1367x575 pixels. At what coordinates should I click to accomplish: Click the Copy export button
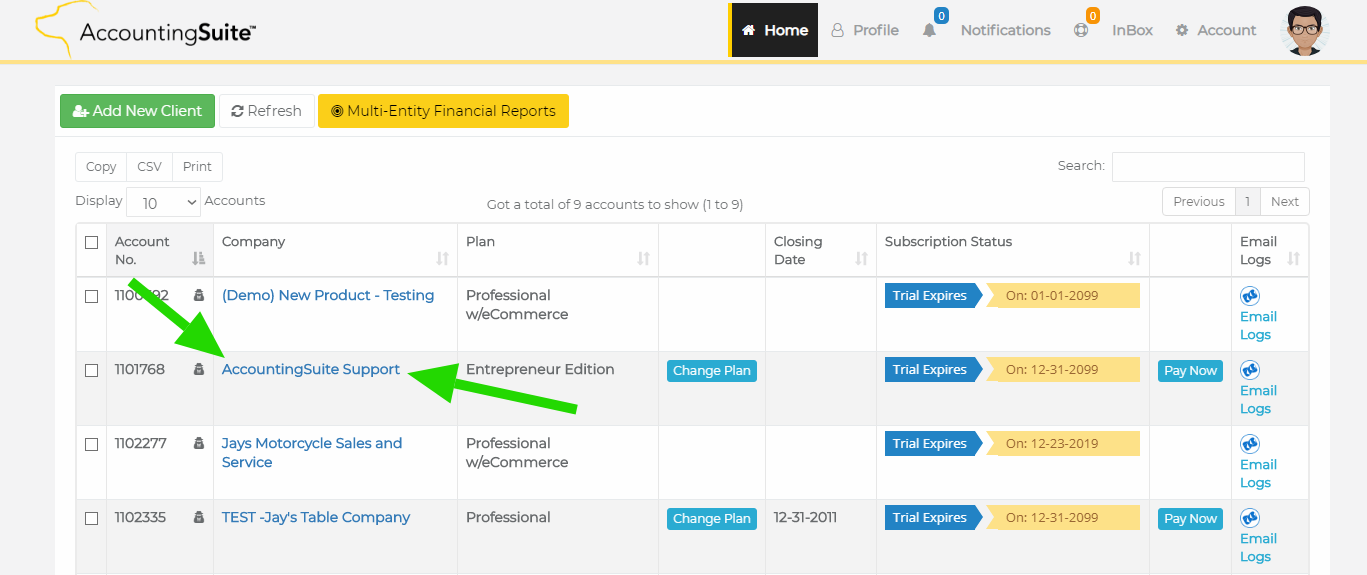pyautogui.click(x=101, y=167)
